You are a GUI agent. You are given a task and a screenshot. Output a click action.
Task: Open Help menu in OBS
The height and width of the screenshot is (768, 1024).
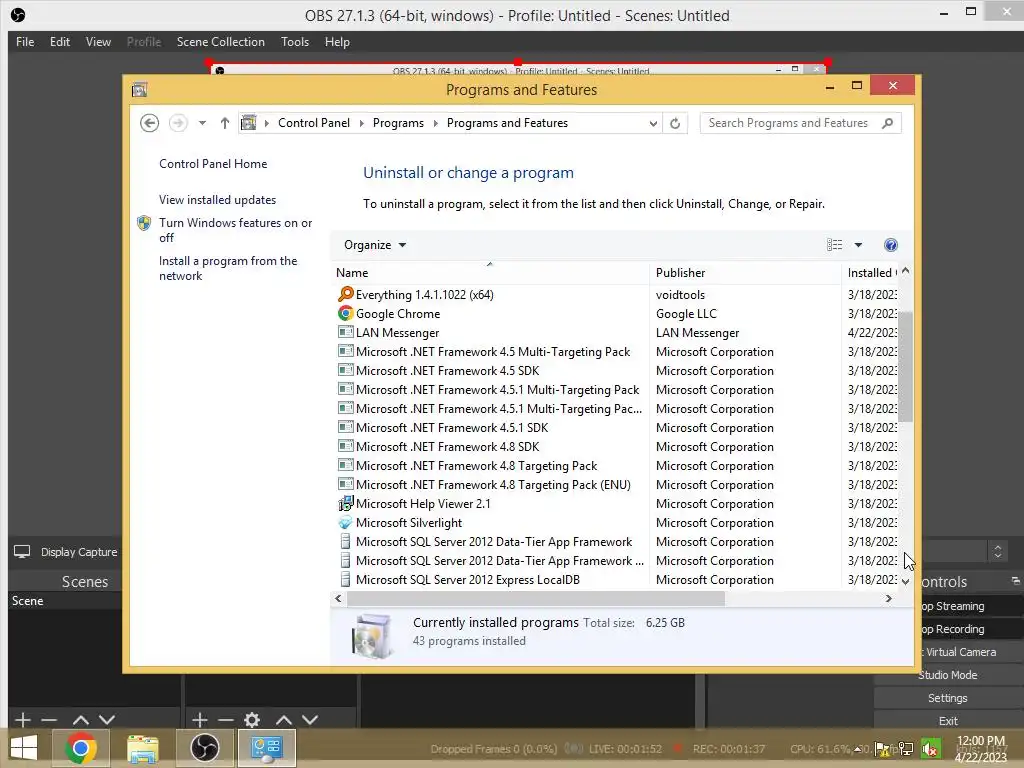[x=337, y=42]
